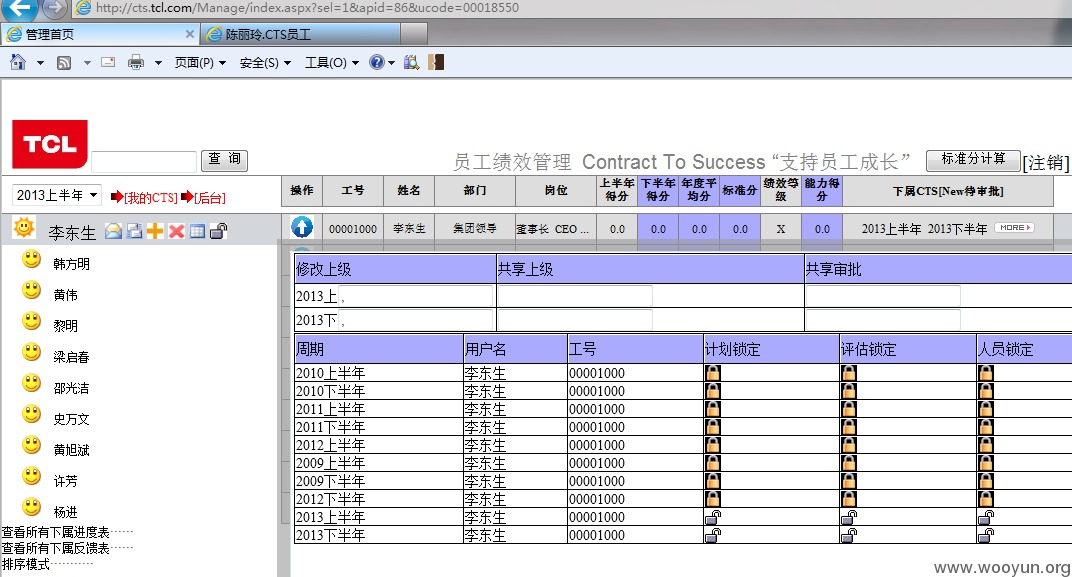Click smiley icon next to 韩方明
1072x577 pixels.
tap(31, 259)
